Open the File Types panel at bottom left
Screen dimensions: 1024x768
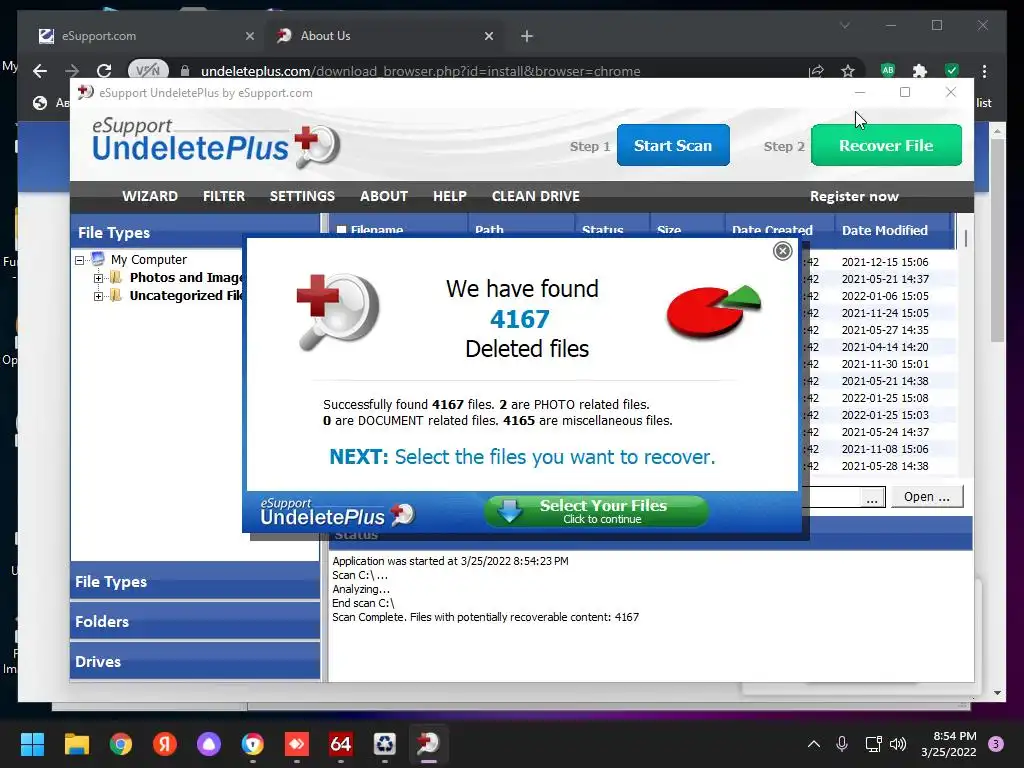point(195,581)
